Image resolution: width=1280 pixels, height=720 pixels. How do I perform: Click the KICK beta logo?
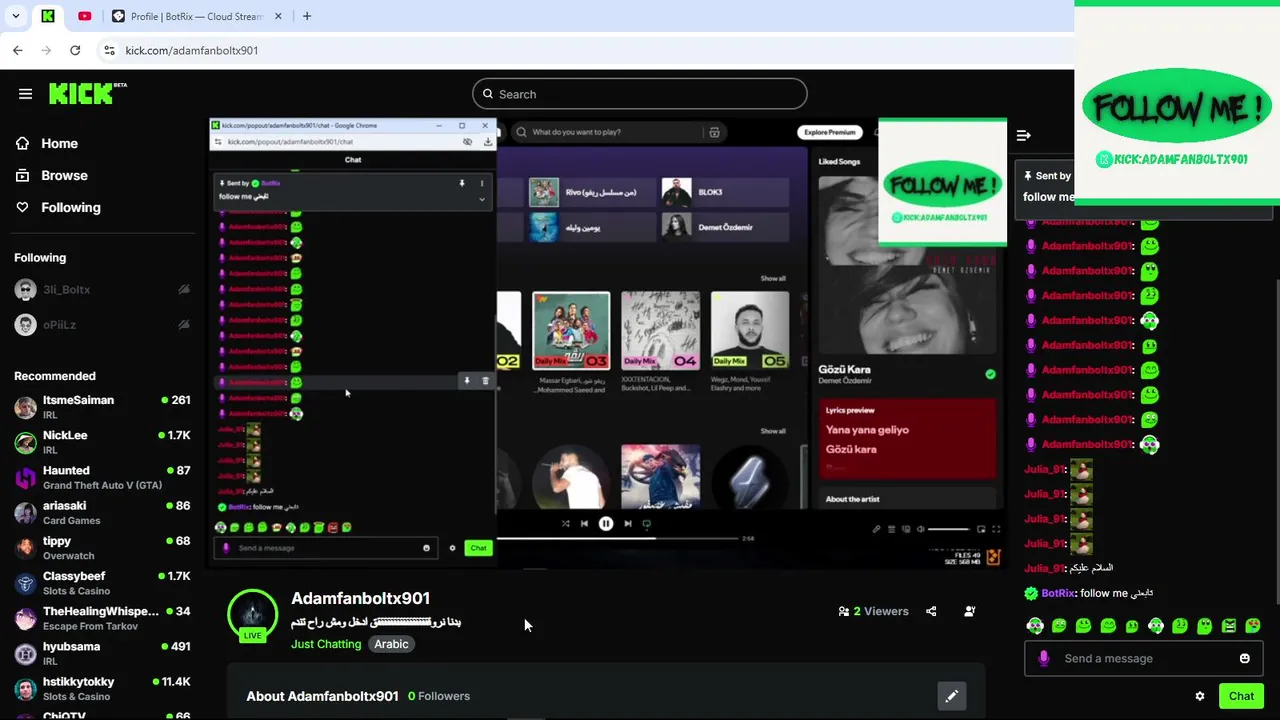tap(88, 93)
